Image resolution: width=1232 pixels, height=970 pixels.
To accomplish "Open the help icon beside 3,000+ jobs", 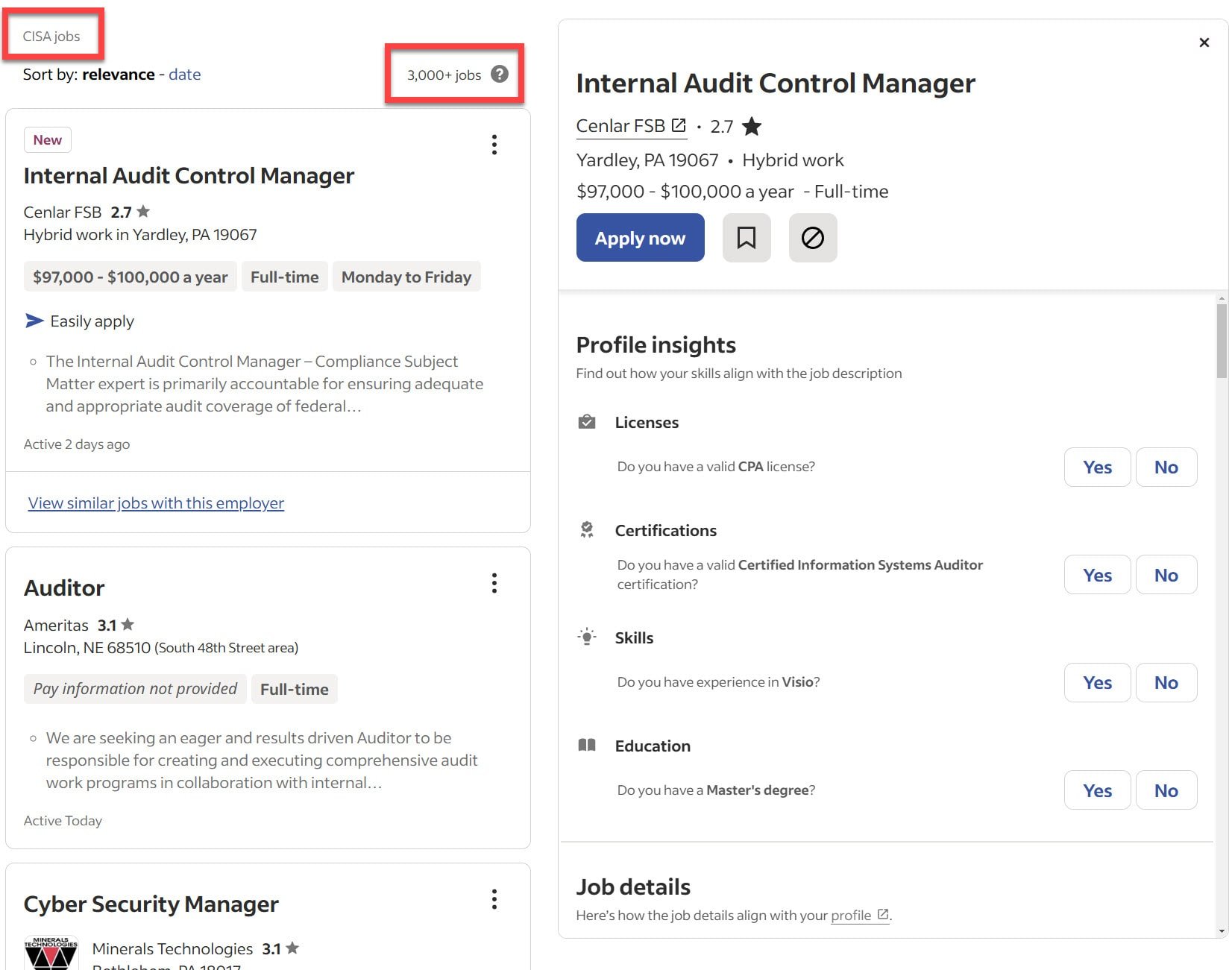I will [x=500, y=74].
